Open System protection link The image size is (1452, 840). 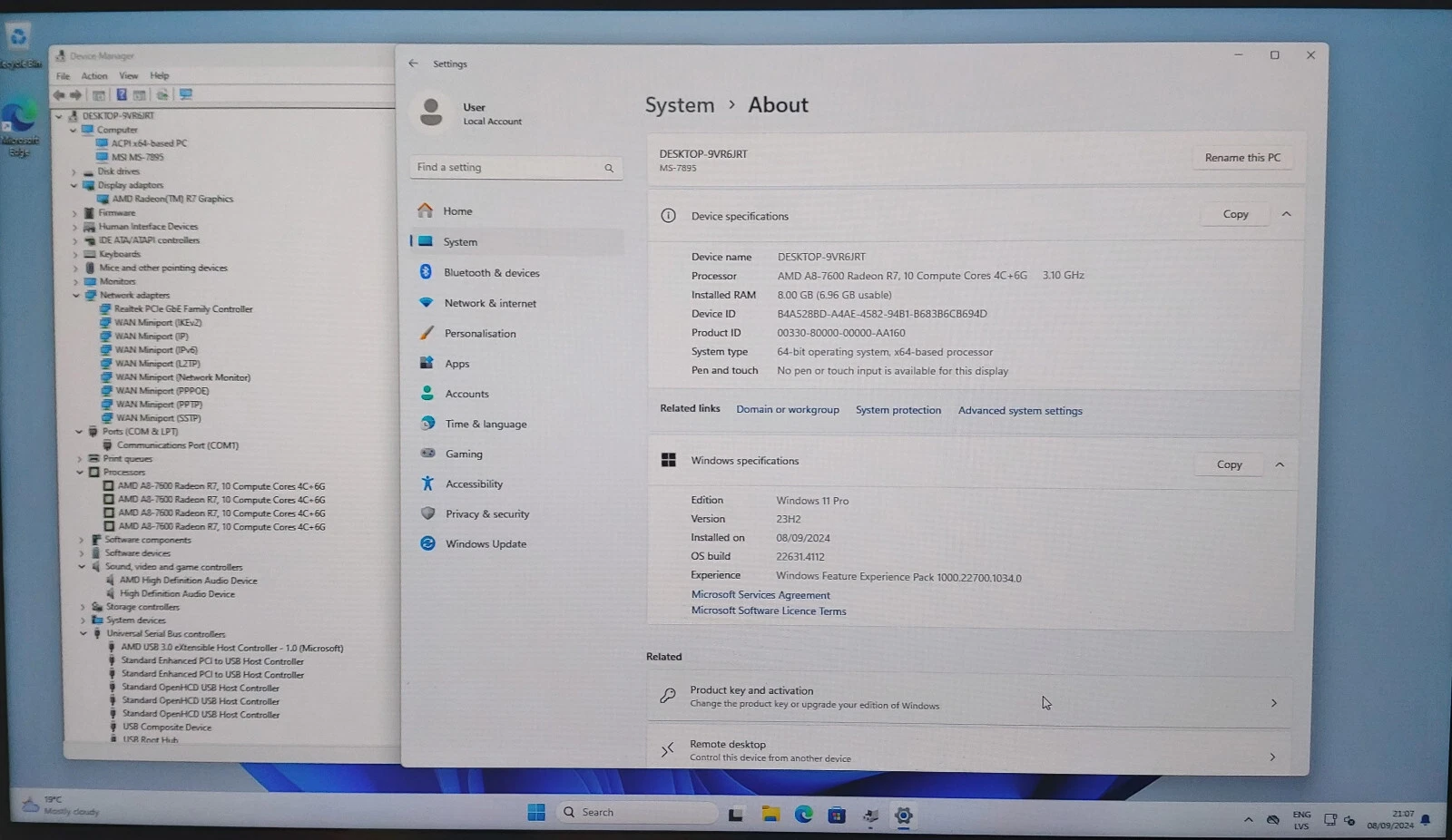tap(898, 410)
